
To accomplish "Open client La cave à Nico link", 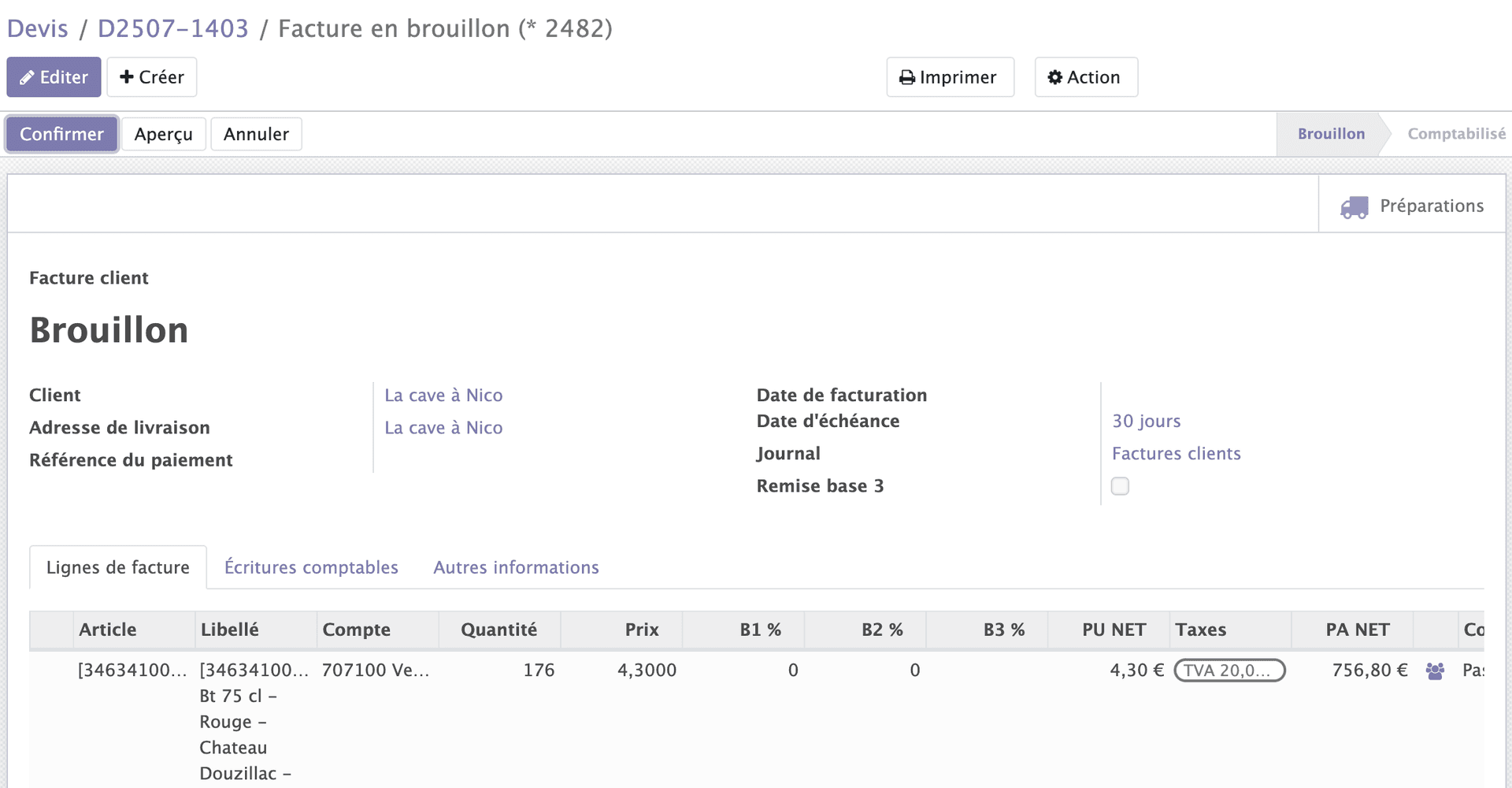I will click(x=443, y=396).
